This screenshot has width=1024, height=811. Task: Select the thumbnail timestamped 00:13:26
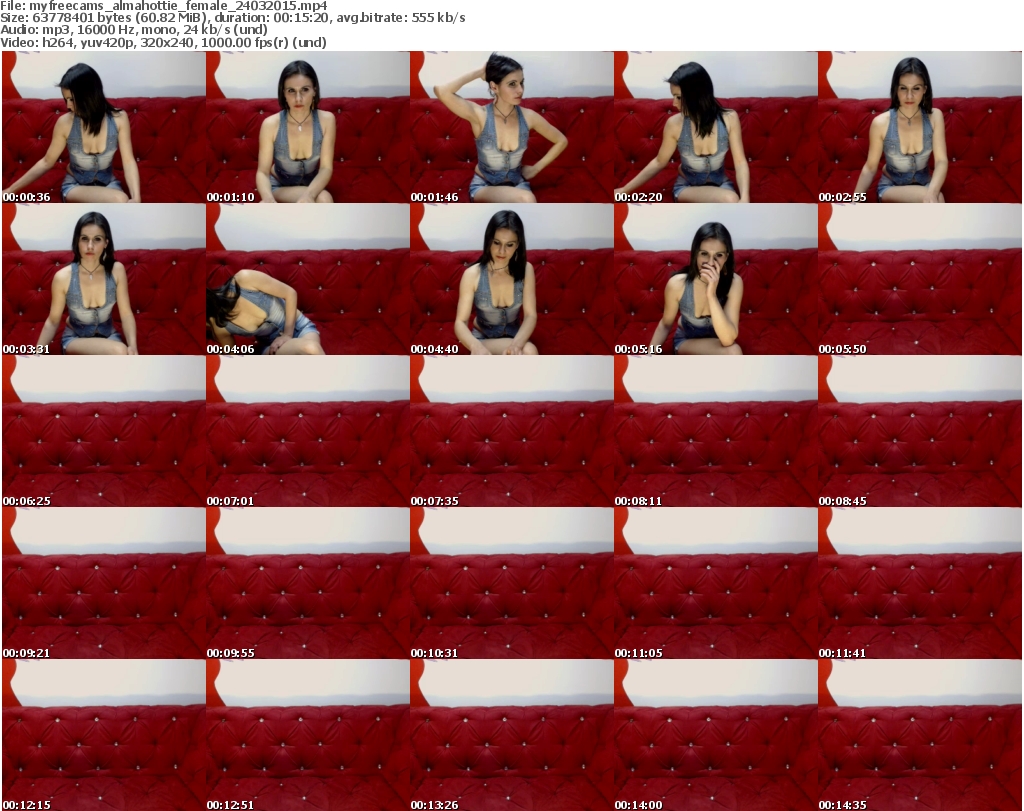[x=511, y=735]
